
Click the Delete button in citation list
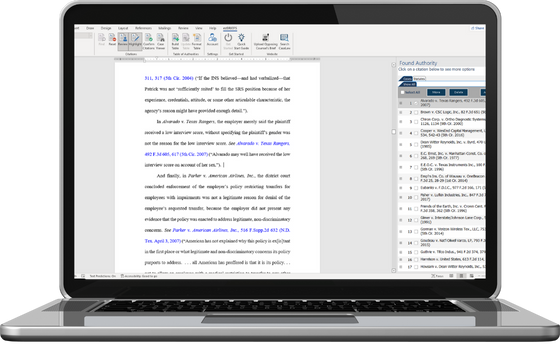coord(459,92)
